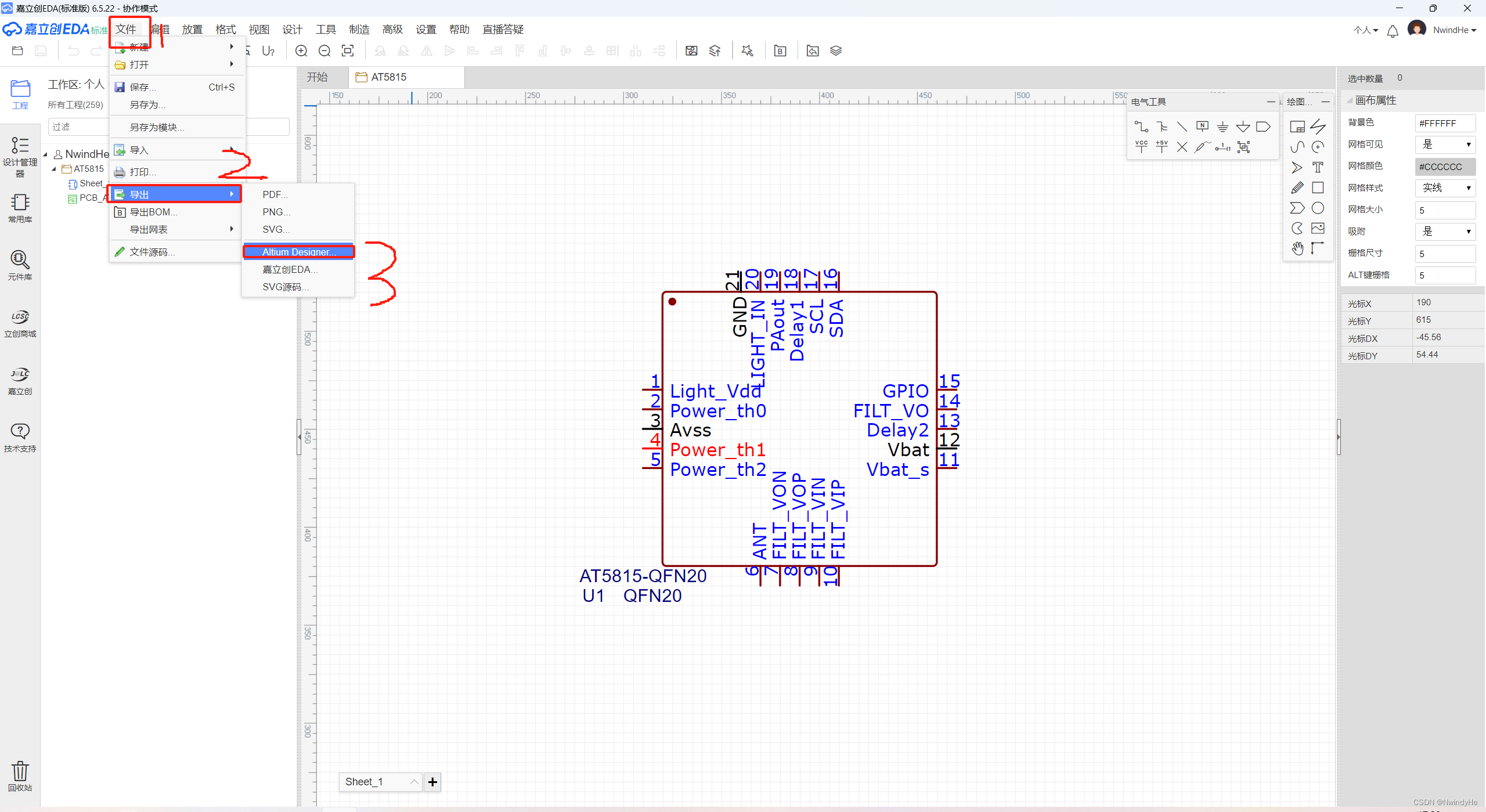
Task: Select the Text tool in drawing panel
Action: [1318, 168]
